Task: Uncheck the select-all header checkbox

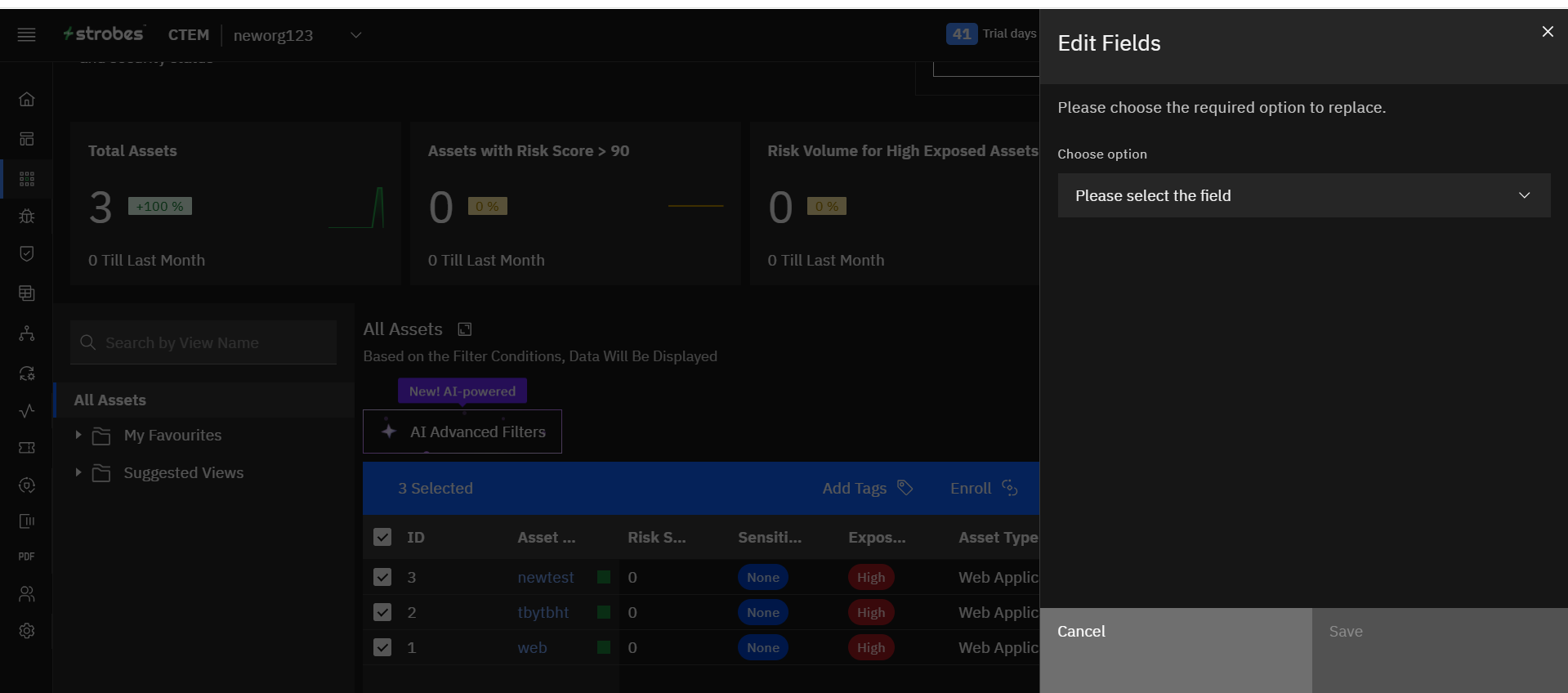Action: coord(382,537)
